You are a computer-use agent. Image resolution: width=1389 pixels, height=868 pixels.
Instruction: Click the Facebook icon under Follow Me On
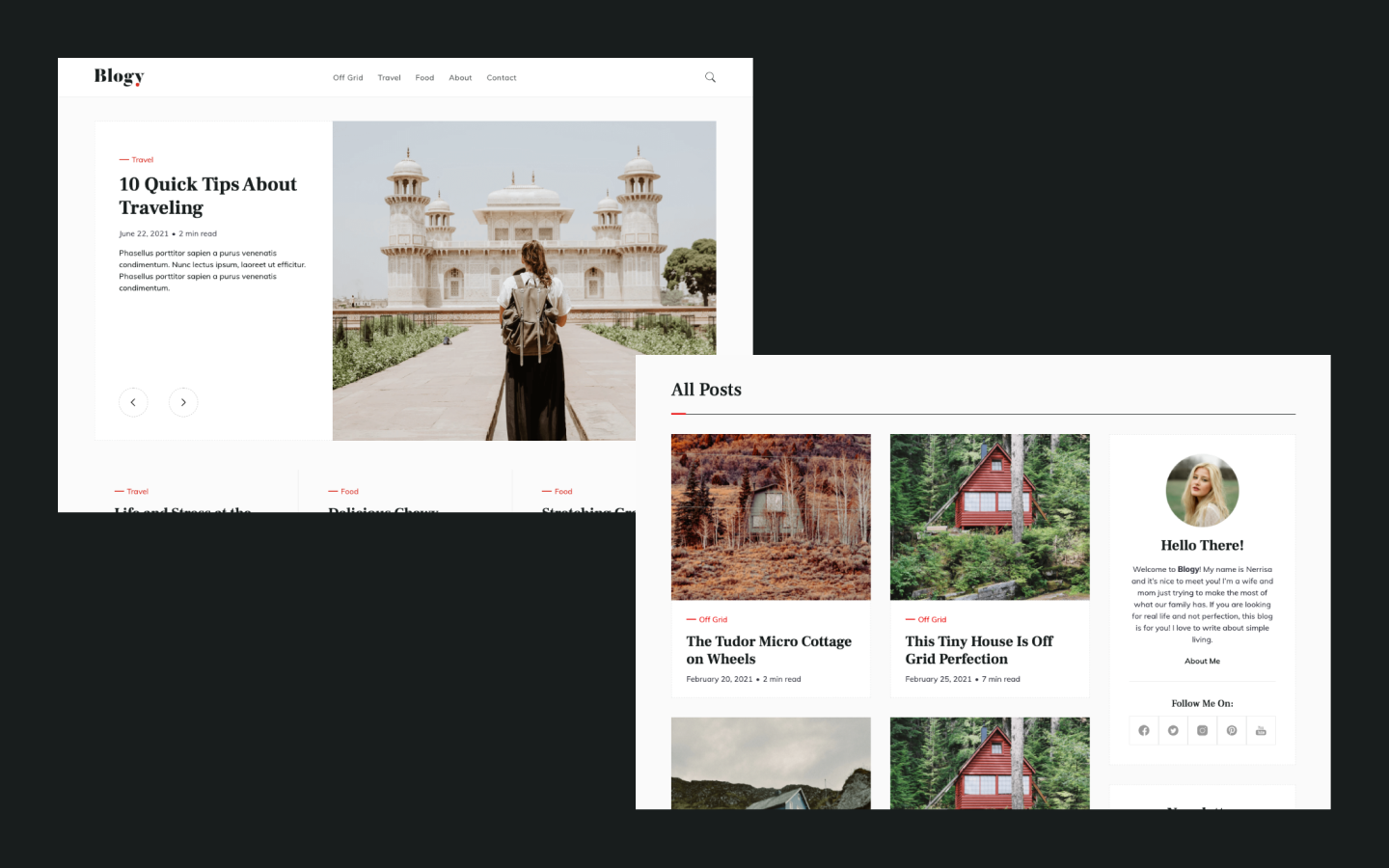click(x=1143, y=730)
